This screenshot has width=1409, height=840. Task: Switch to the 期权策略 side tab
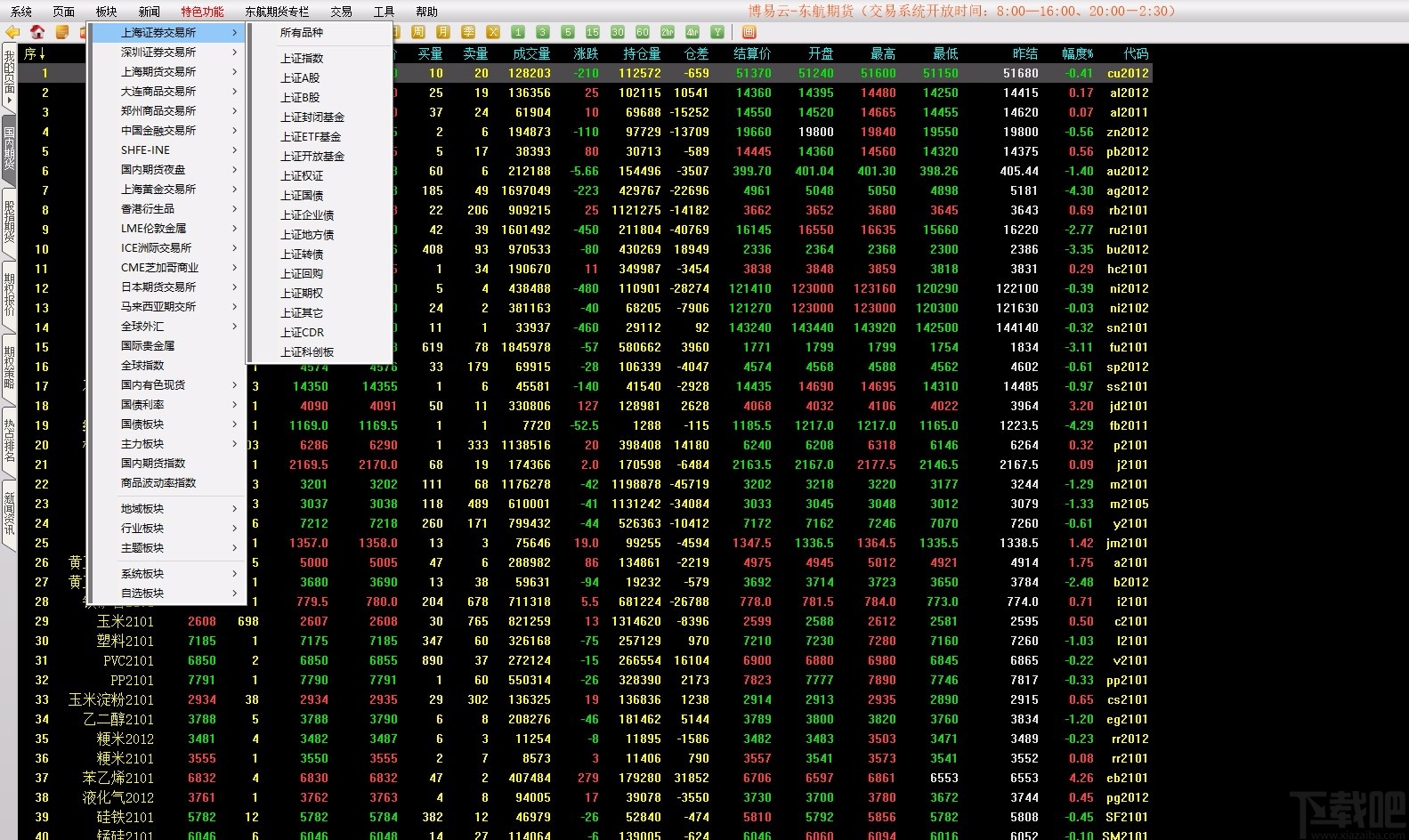[x=9, y=367]
